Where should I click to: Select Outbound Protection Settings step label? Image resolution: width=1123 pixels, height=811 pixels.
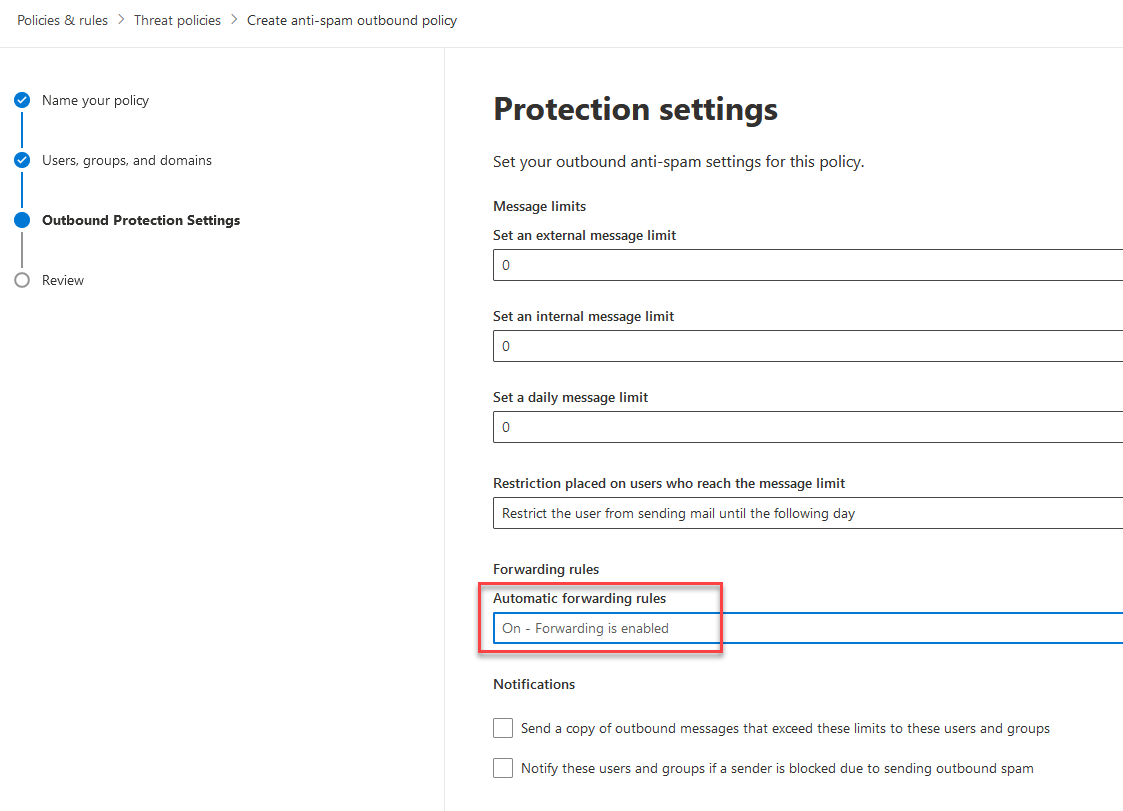pos(141,220)
